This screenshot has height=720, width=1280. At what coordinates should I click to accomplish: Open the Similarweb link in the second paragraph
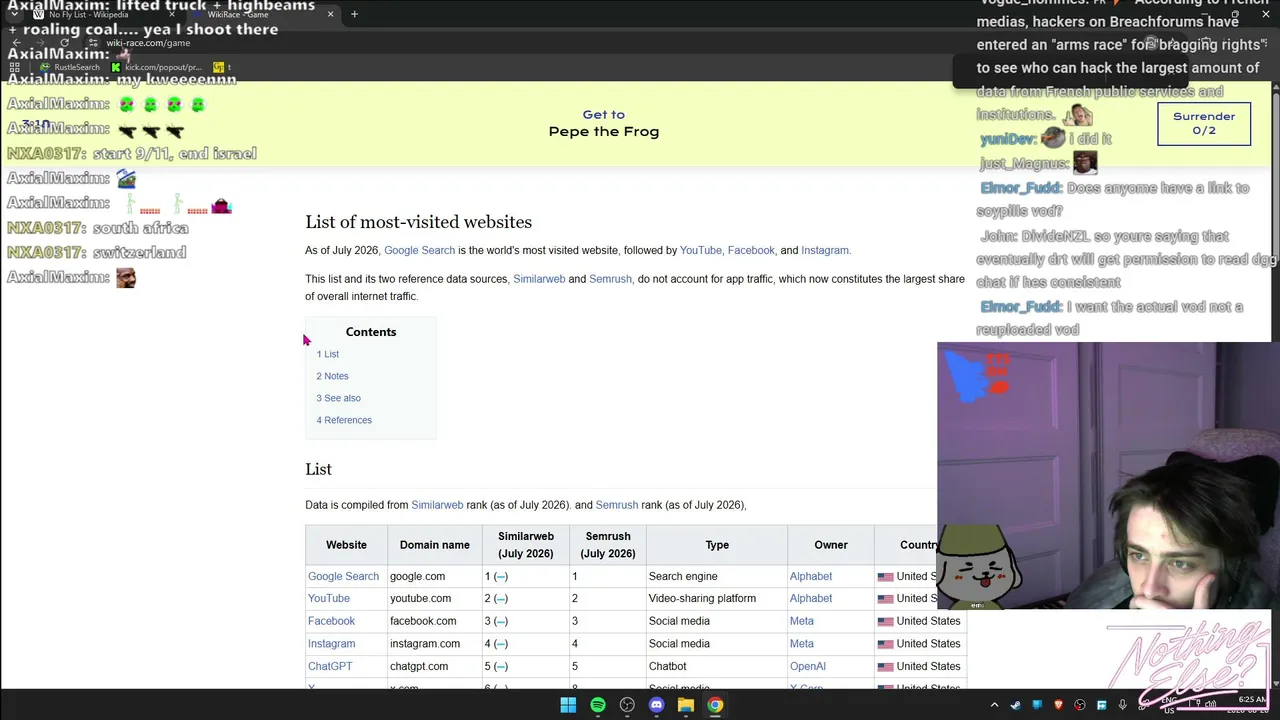[539, 278]
